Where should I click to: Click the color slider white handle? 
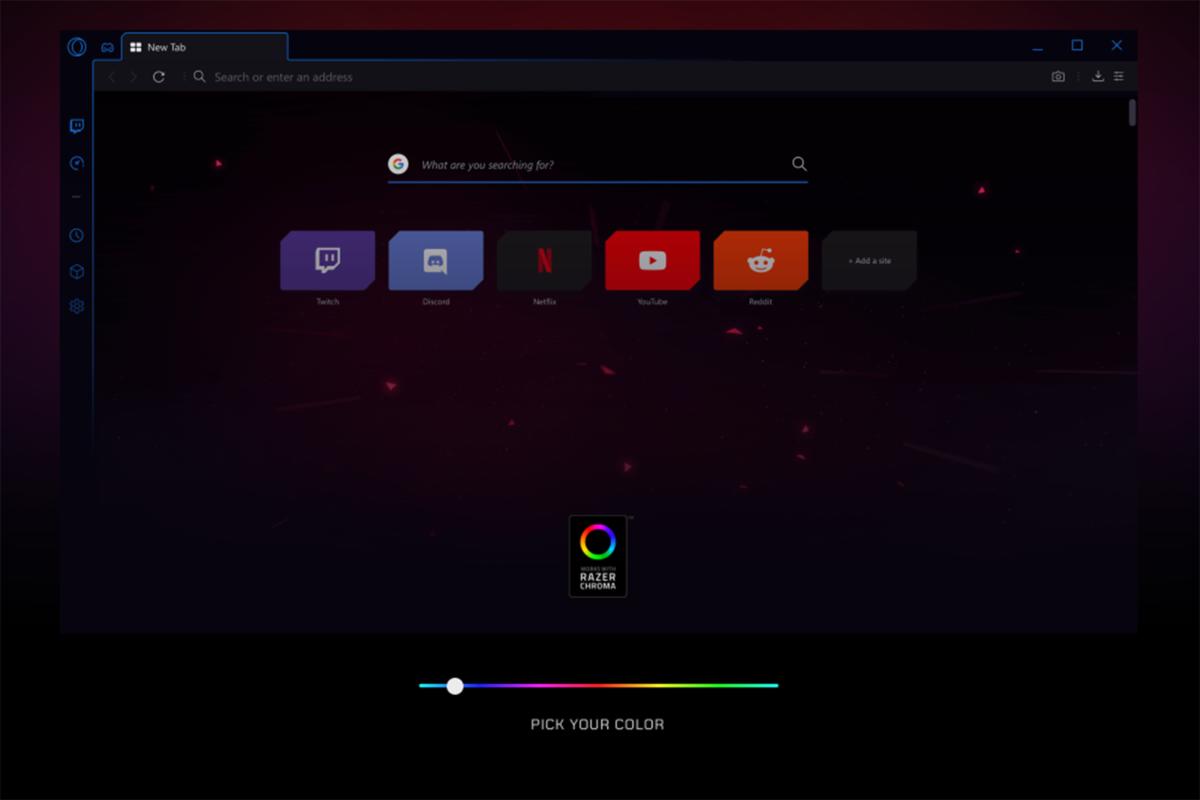click(455, 686)
